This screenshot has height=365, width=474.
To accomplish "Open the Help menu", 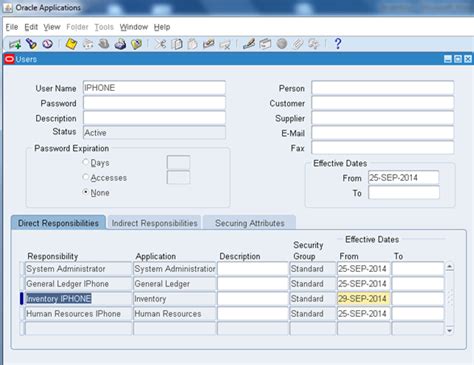I will (x=162, y=27).
